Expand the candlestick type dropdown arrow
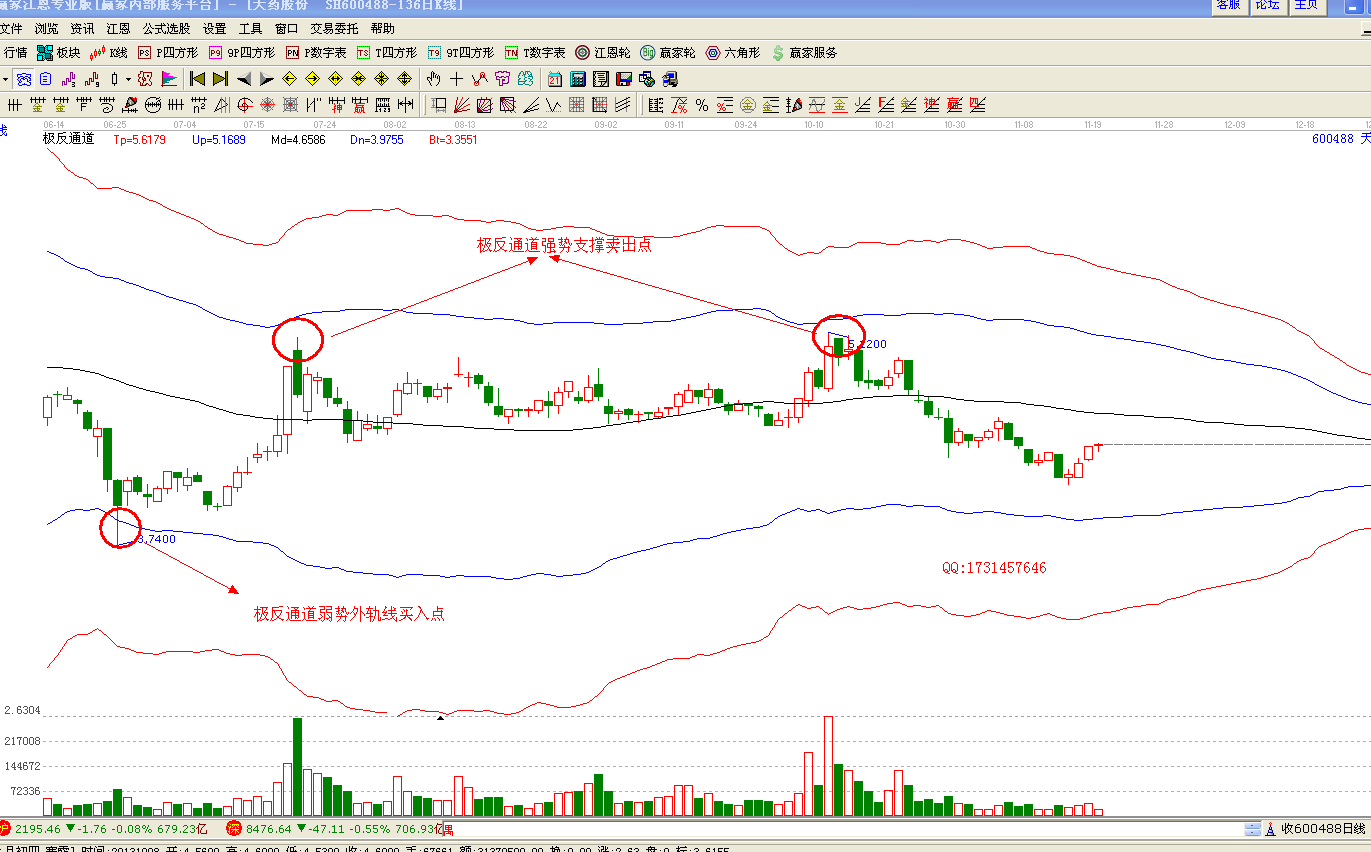Screen dimensions: 1371x852 128,79
